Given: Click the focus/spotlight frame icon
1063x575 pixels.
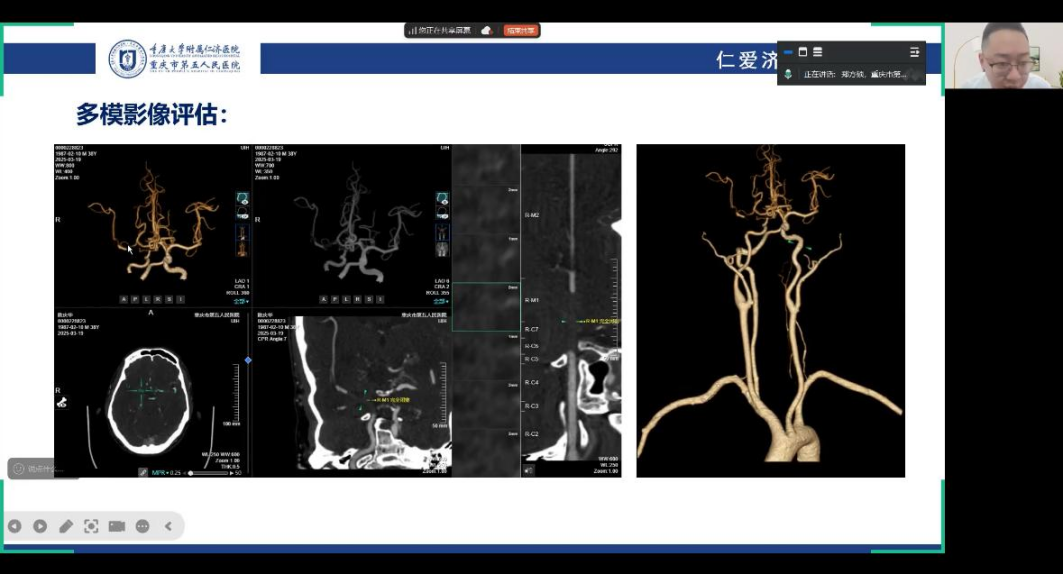Looking at the screenshot, I should [91, 526].
